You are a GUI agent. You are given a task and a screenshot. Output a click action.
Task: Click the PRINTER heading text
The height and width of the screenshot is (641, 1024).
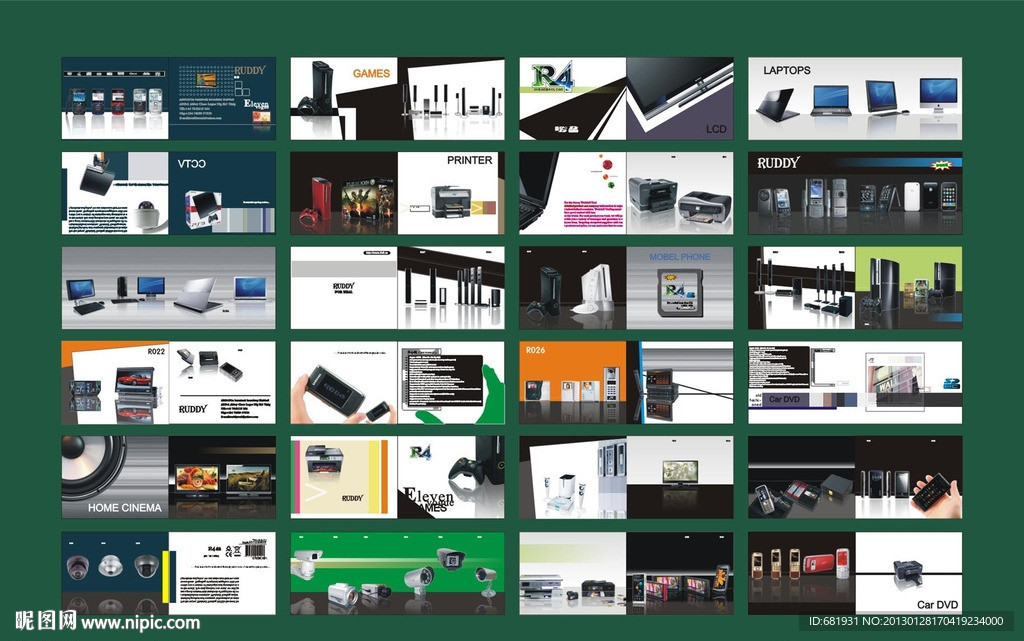[469, 160]
